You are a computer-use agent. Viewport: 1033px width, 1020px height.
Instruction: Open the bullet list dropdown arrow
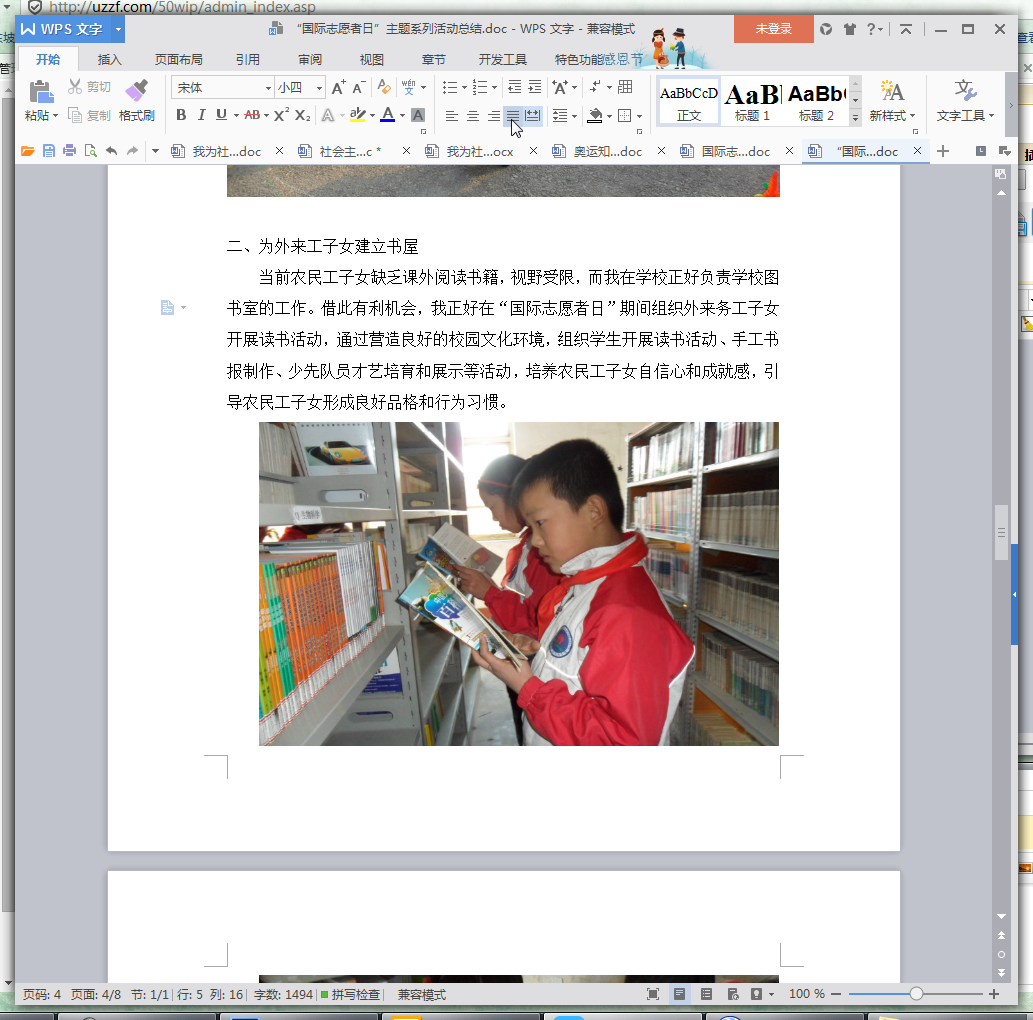pos(464,88)
